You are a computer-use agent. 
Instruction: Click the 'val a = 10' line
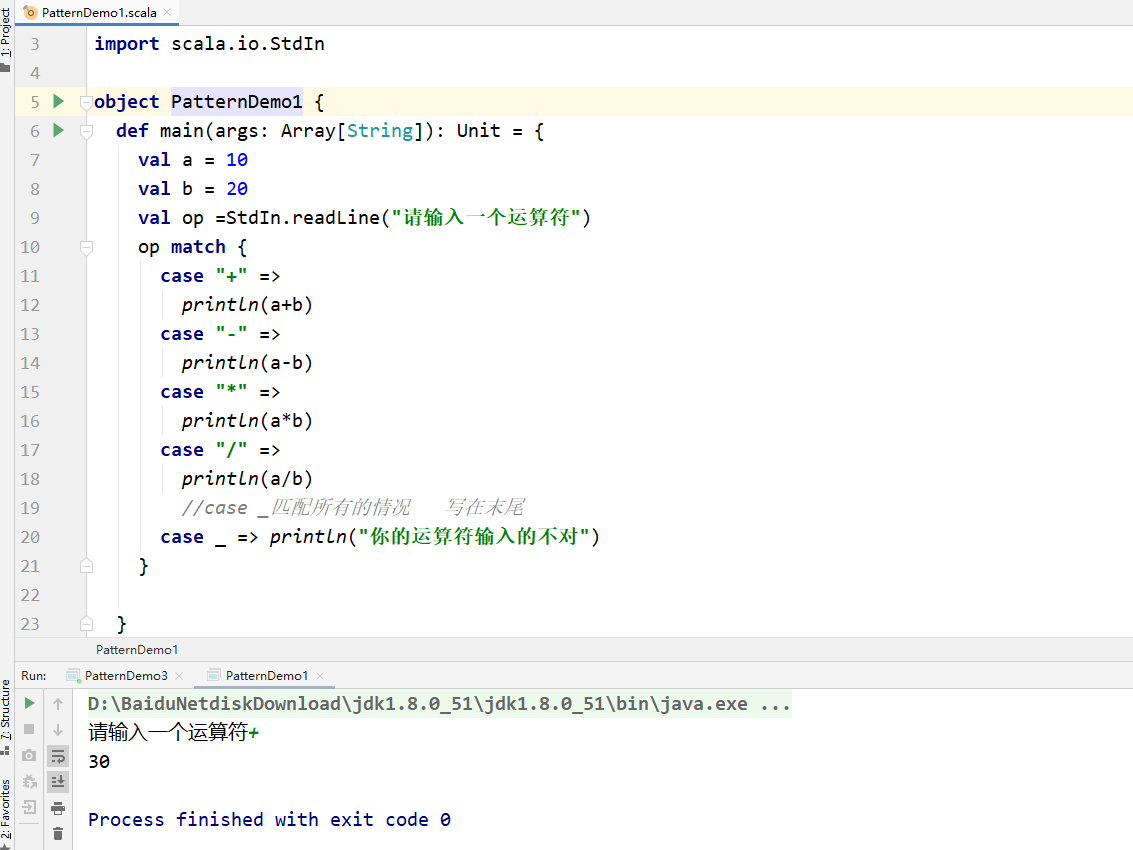click(x=193, y=160)
